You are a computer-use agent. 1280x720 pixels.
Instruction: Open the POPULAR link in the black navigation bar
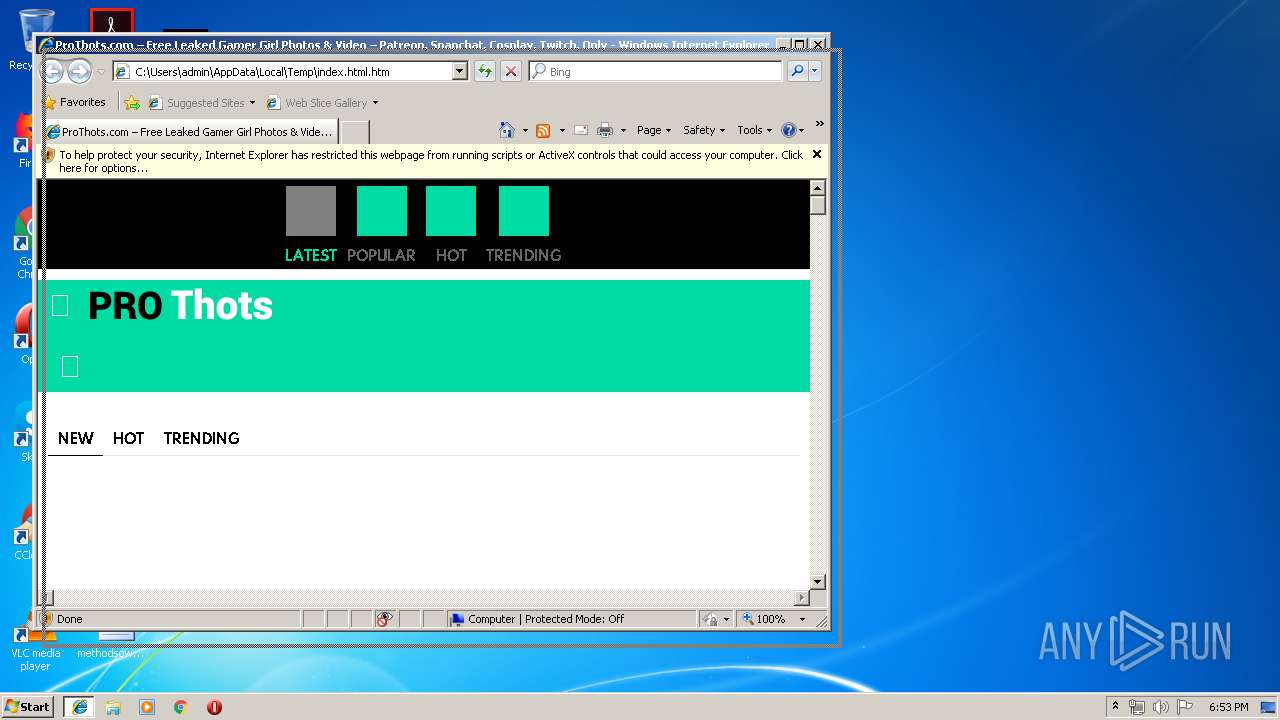point(381,255)
